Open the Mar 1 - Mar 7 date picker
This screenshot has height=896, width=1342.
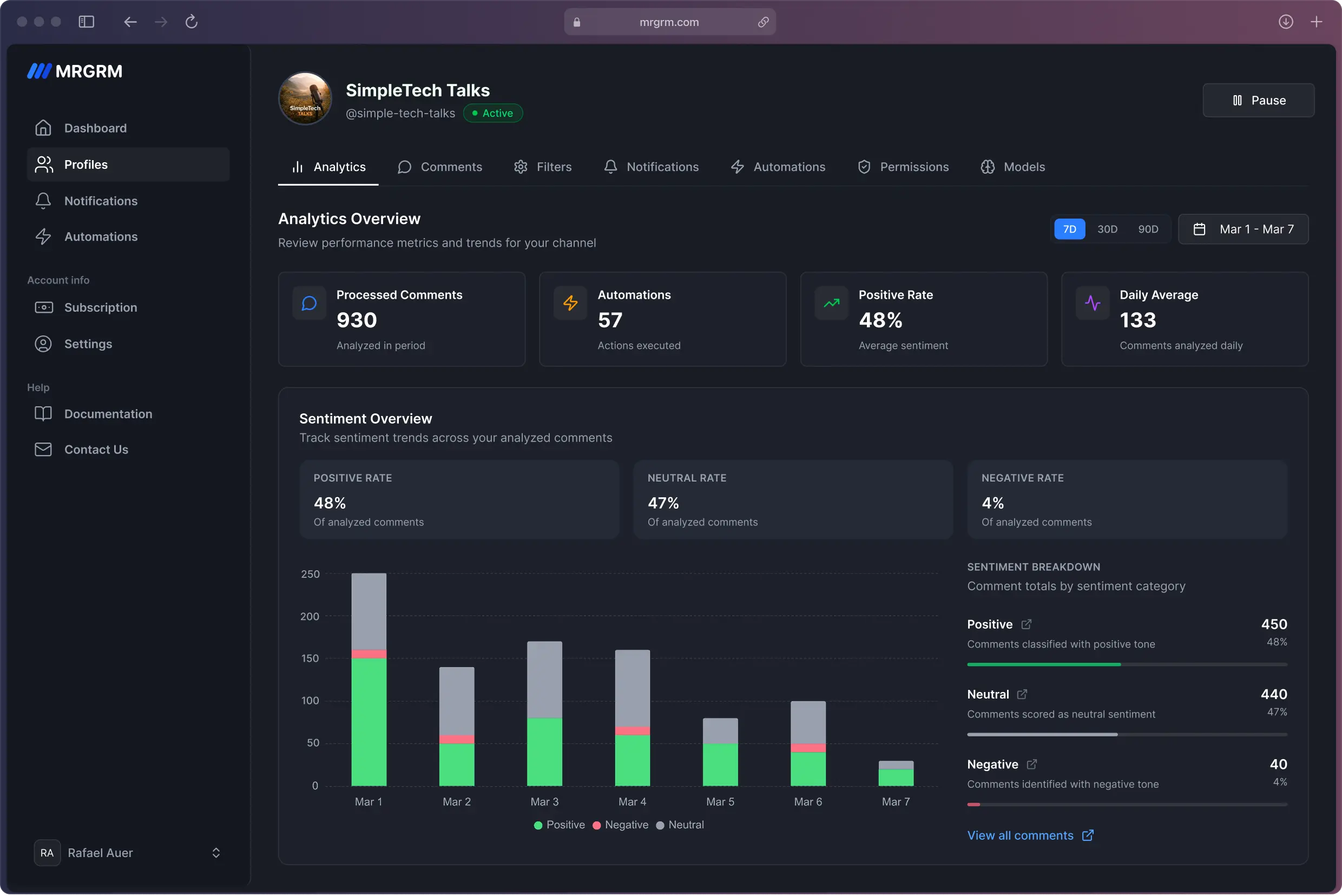1244,228
